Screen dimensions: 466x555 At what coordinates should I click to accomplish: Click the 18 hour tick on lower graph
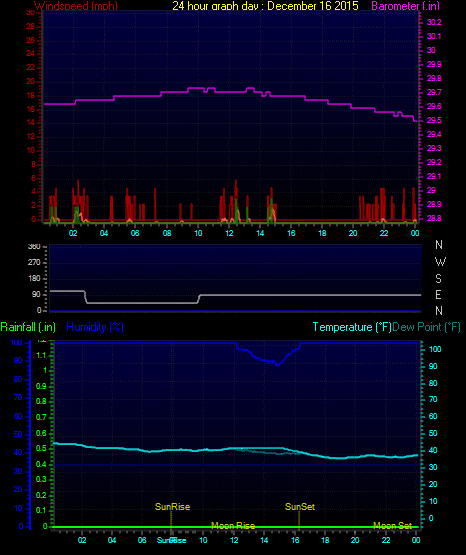(x=325, y=540)
